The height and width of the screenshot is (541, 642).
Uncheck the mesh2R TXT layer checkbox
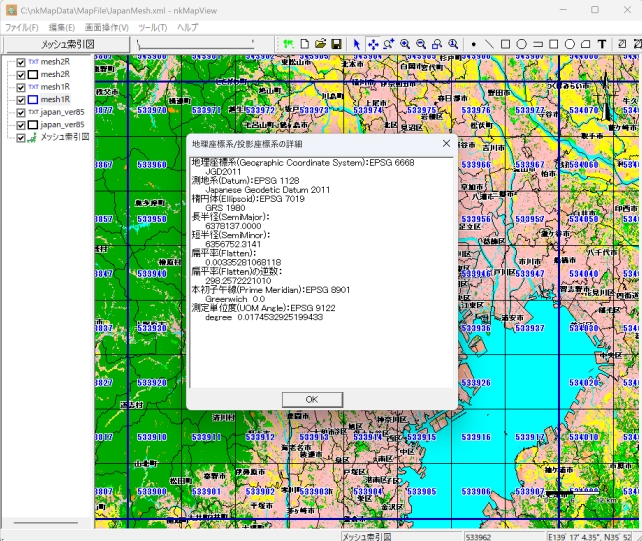[x=20, y=62]
